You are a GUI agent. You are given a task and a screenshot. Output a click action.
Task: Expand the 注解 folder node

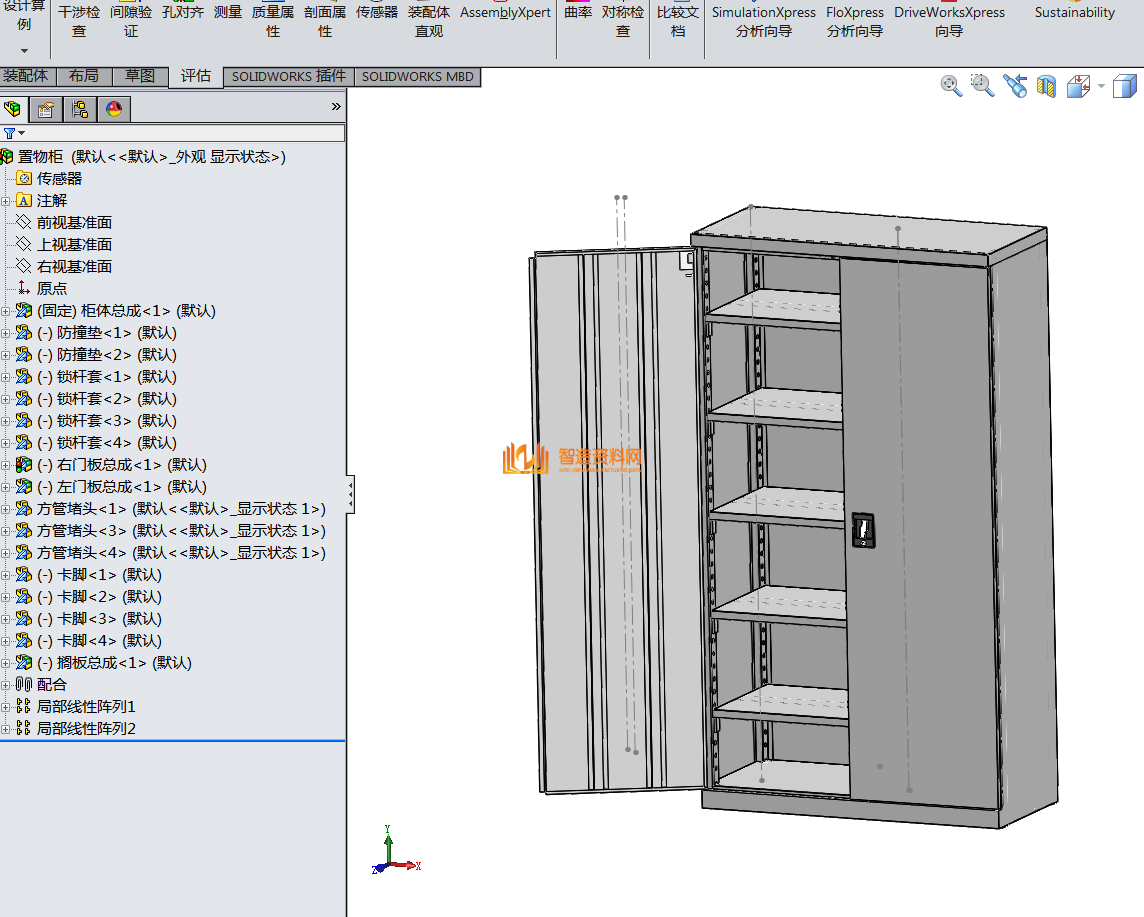pos(6,201)
